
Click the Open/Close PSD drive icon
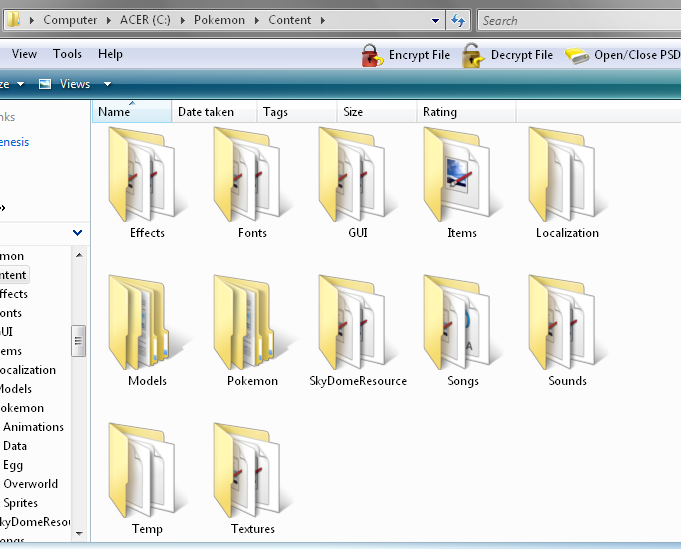pos(577,56)
